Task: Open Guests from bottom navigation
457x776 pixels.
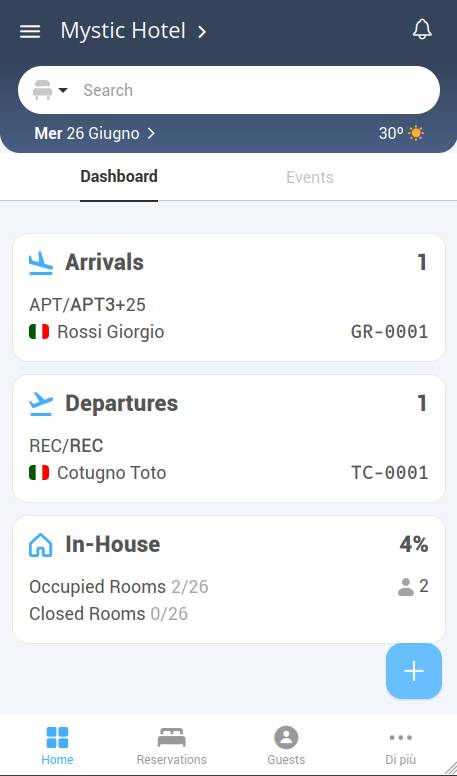Action: (x=286, y=746)
